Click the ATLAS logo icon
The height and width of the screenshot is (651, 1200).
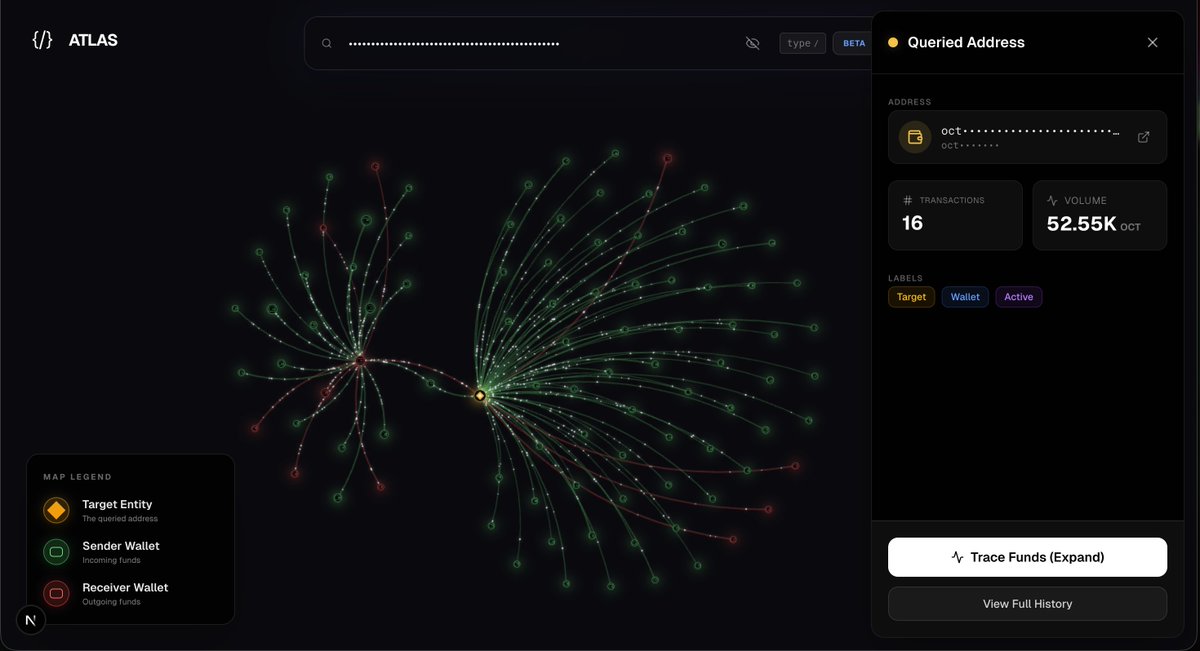tap(42, 40)
